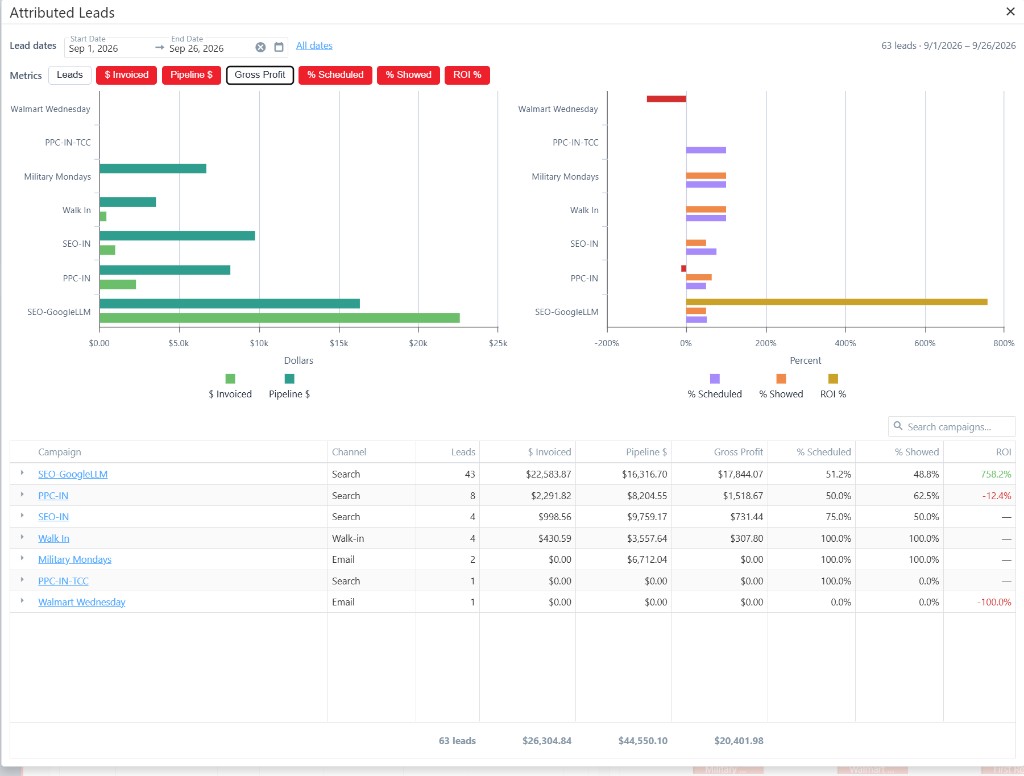This screenshot has height=776, width=1024.
Task: Open the Walmart Wednesday campaign link
Action: [x=82, y=602]
